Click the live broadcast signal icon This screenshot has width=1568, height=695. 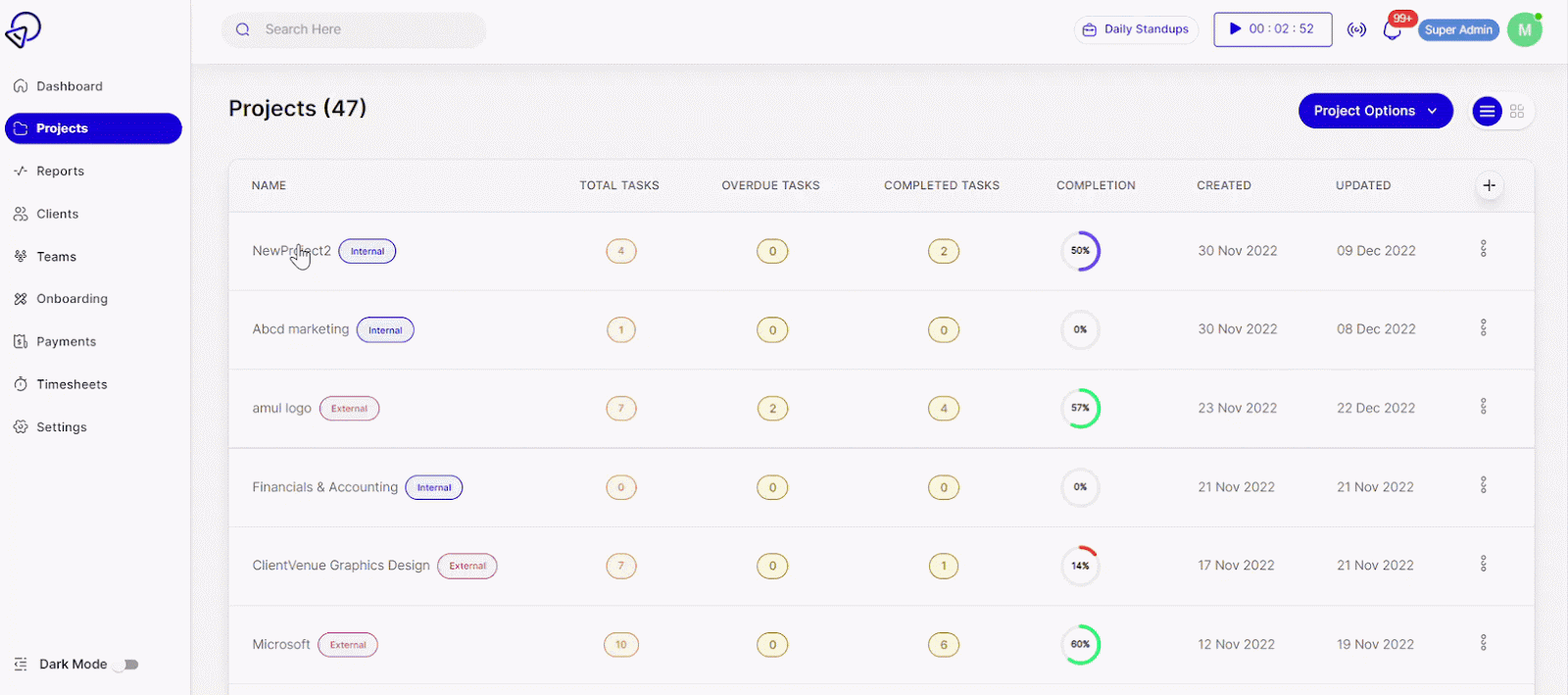point(1356,29)
